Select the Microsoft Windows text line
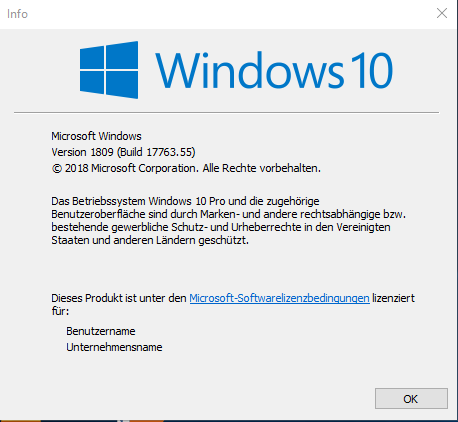Screen dimensions: 458x422 (x=96, y=136)
